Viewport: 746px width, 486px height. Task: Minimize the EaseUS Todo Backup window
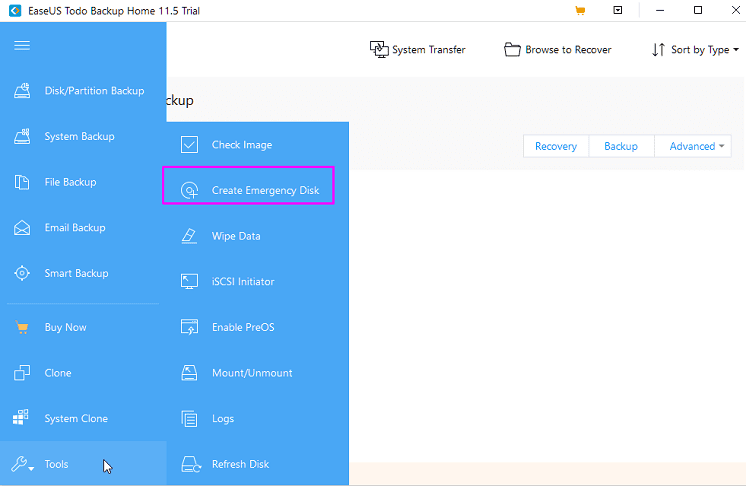659,10
